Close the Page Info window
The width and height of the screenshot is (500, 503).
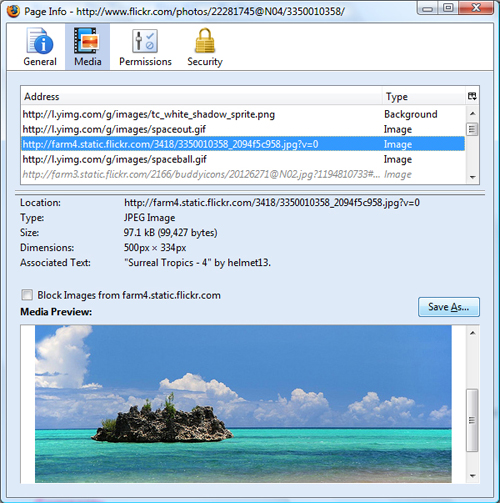click(476, 8)
